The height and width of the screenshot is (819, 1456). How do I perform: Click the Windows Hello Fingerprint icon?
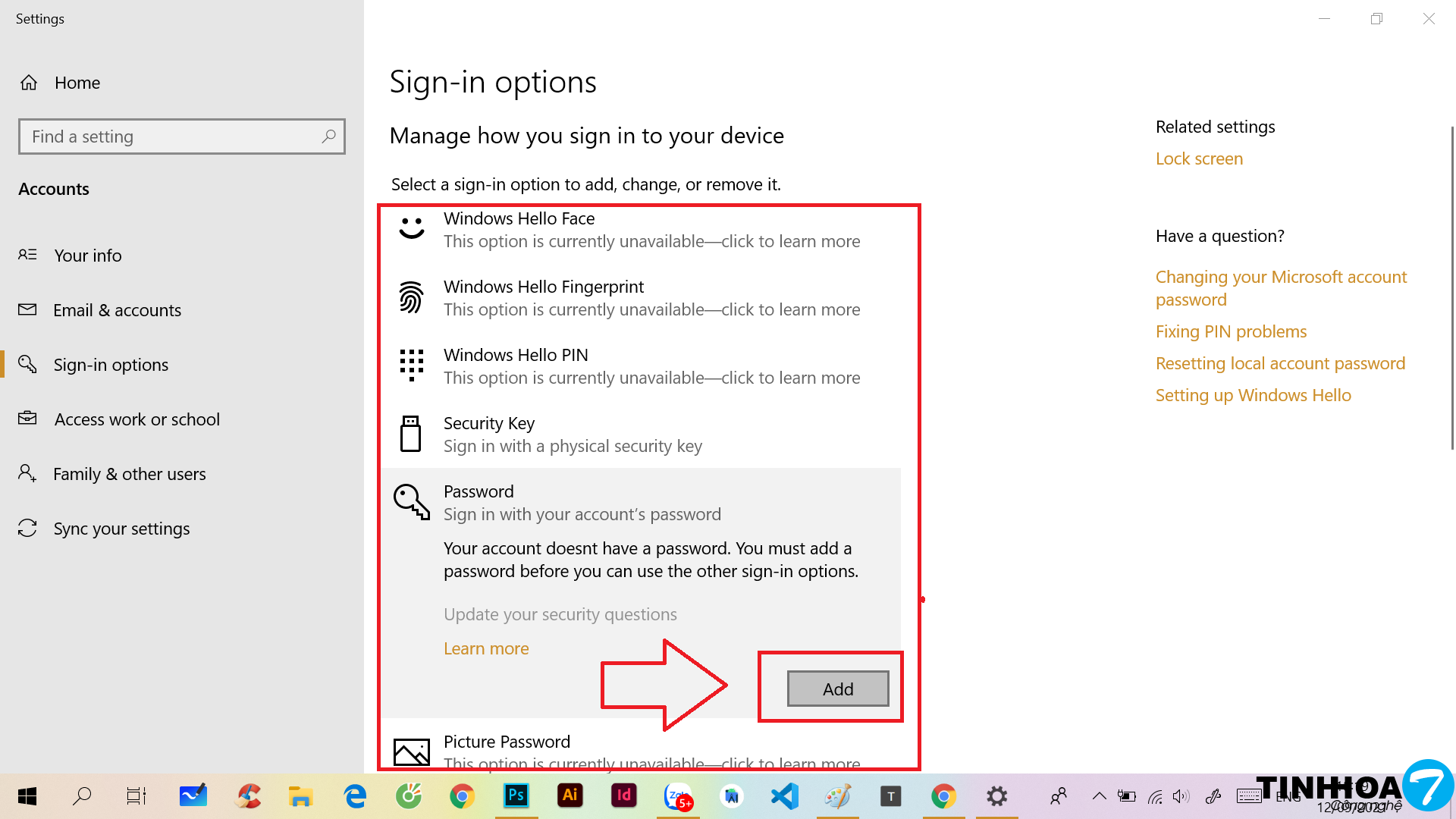411,297
